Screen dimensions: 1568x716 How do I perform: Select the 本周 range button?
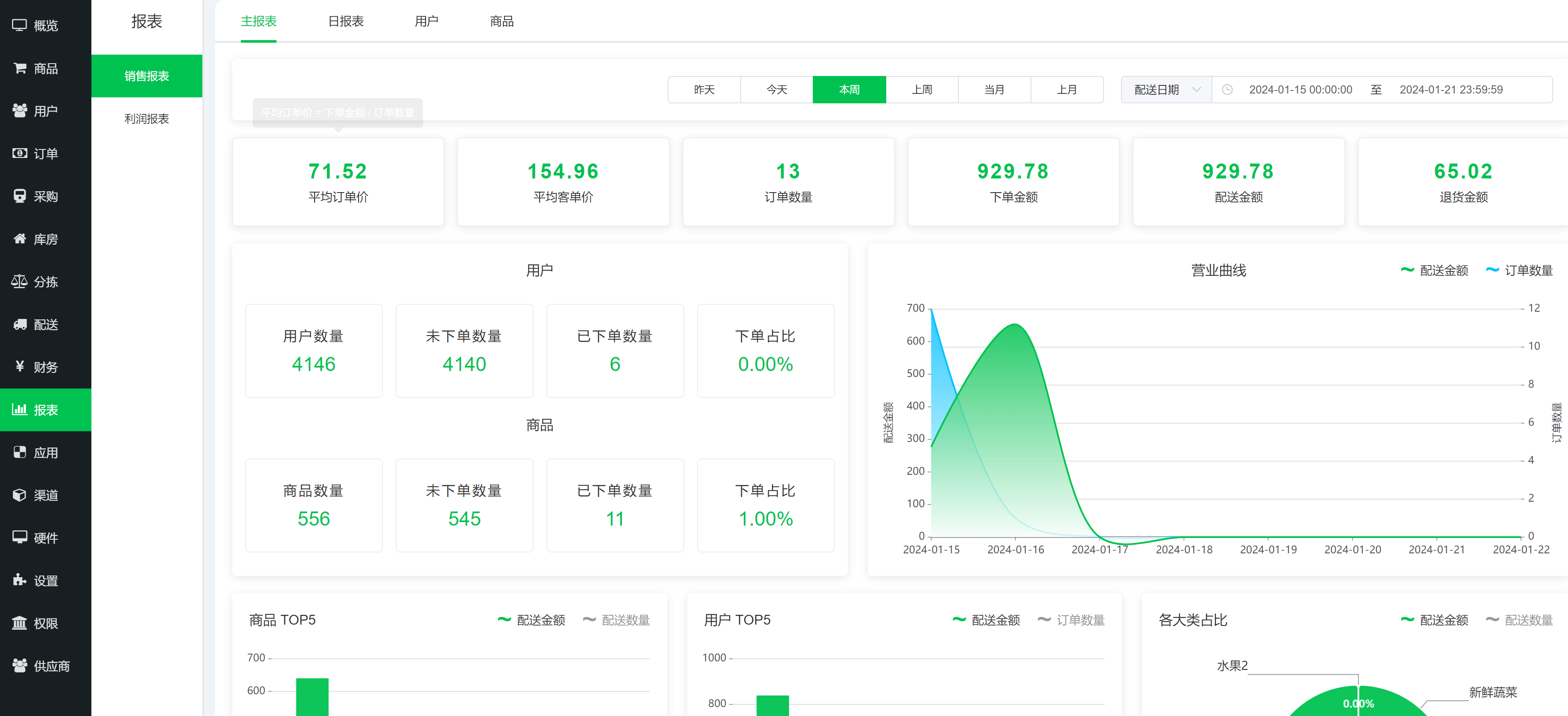coord(850,90)
